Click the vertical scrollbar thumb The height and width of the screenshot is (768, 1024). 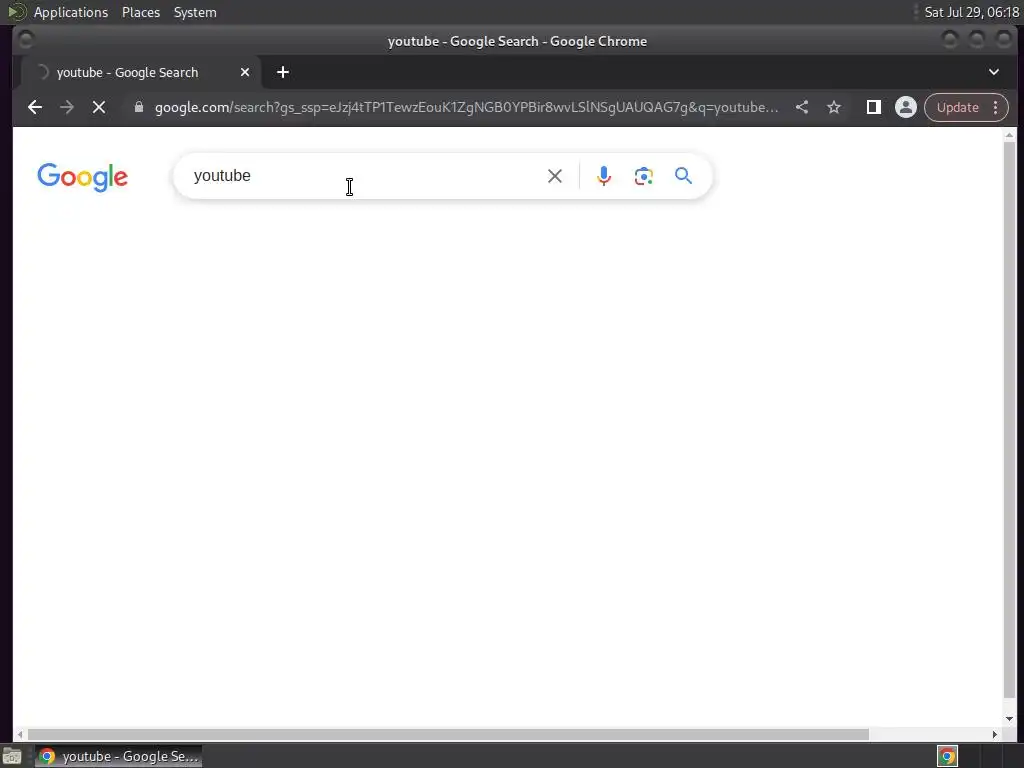pos(1009,419)
